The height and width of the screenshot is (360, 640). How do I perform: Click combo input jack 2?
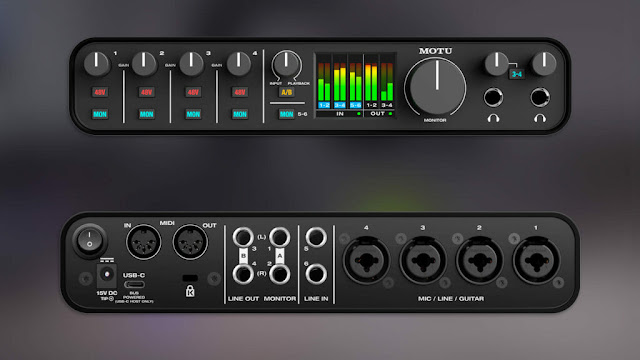480,261
